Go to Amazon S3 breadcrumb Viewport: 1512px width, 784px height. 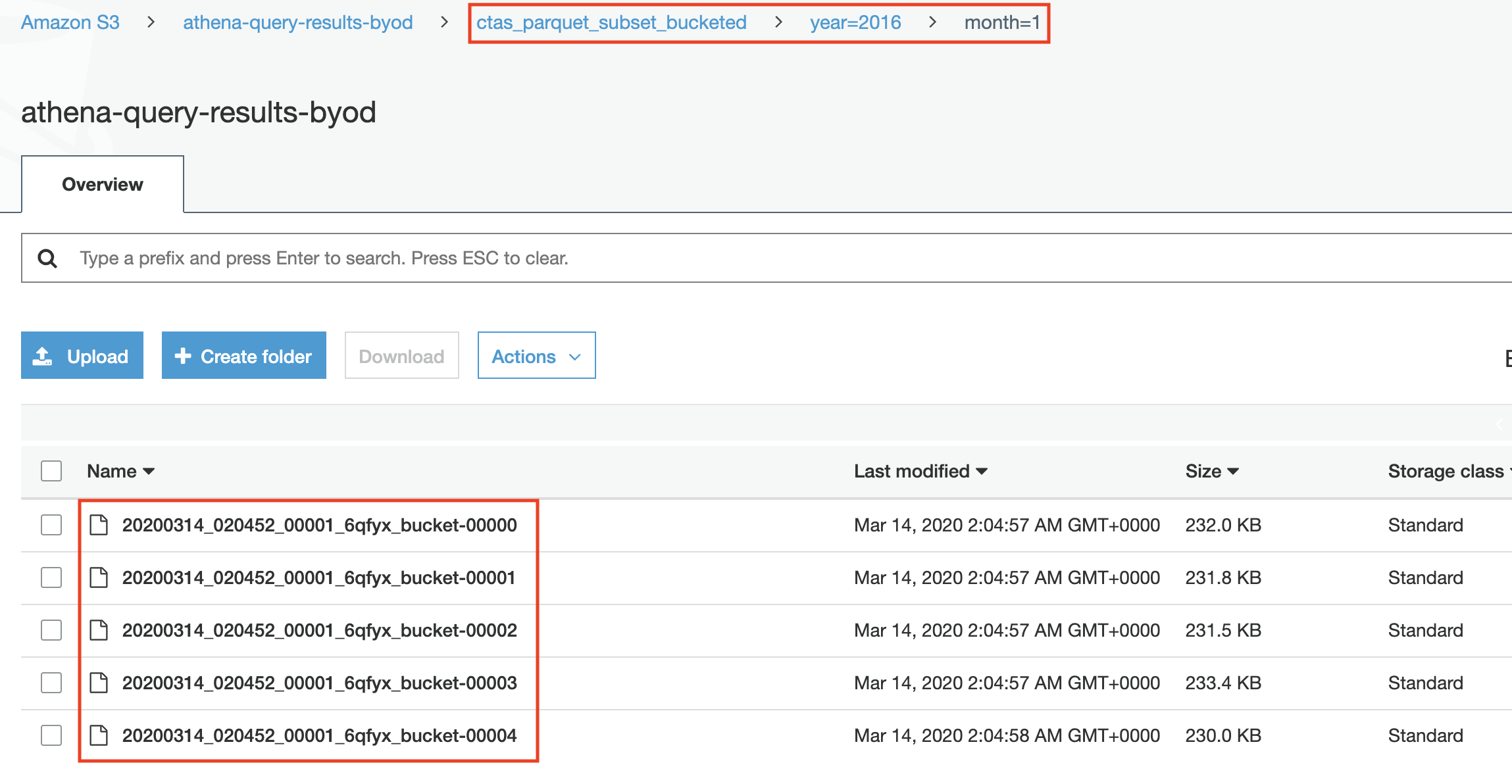click(x=70, y=22)
